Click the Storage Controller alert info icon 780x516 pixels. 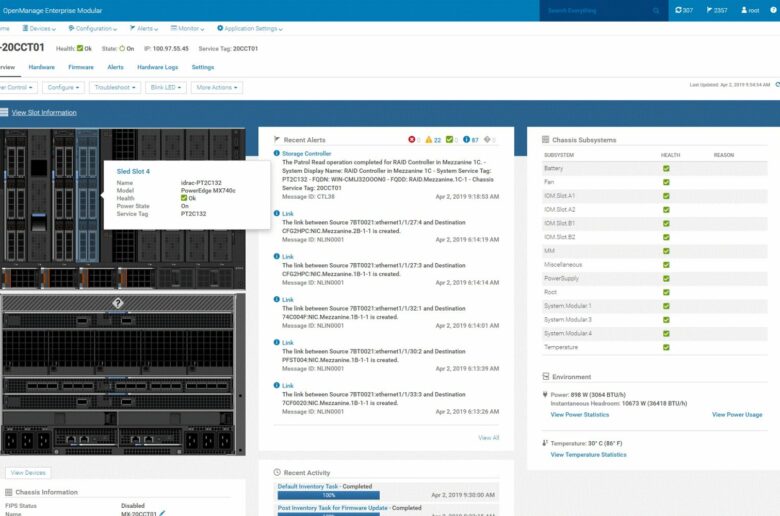point(277,153)
